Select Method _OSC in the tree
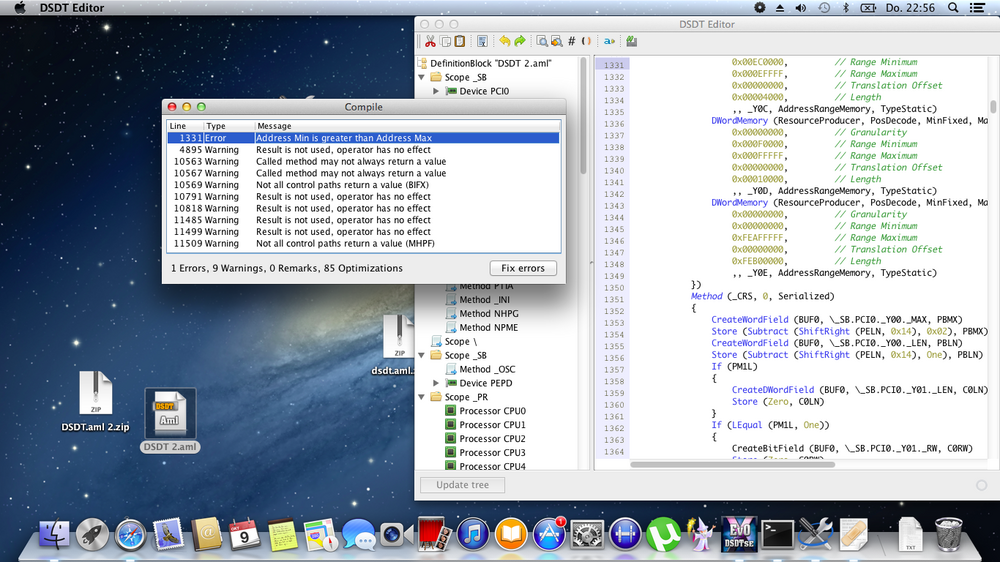The height and width of the screenshot is (562, 1000). point(489,369)
